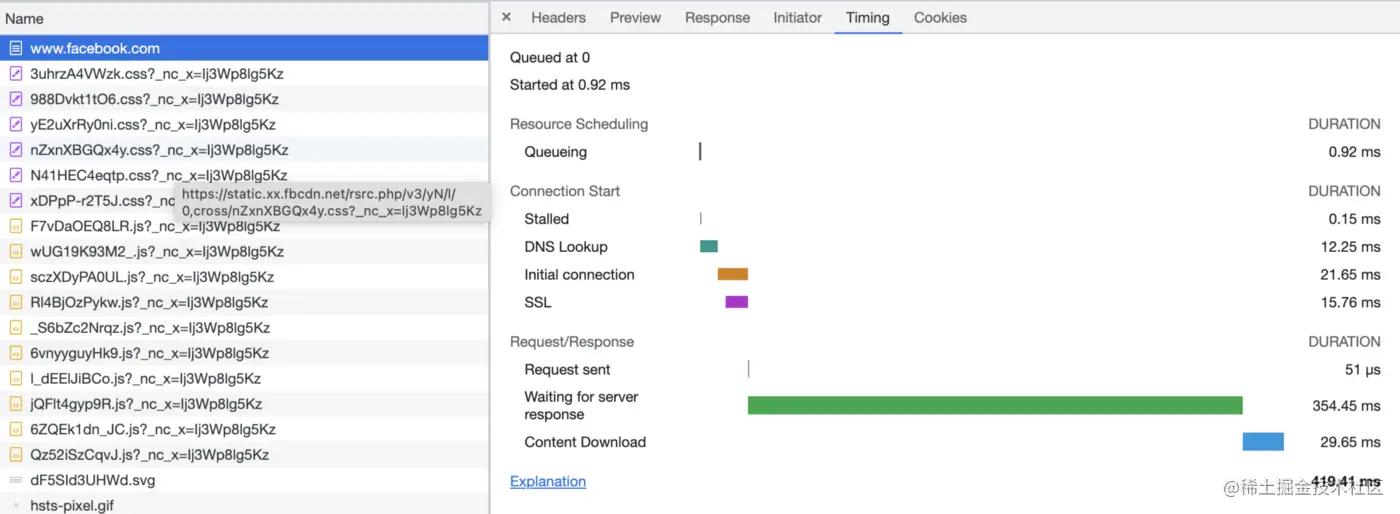This screenshot has height=514, width=1400.
Task: Click the stylesheet icon for yE2uXrRy0ni.css
Action: point(16,125)
